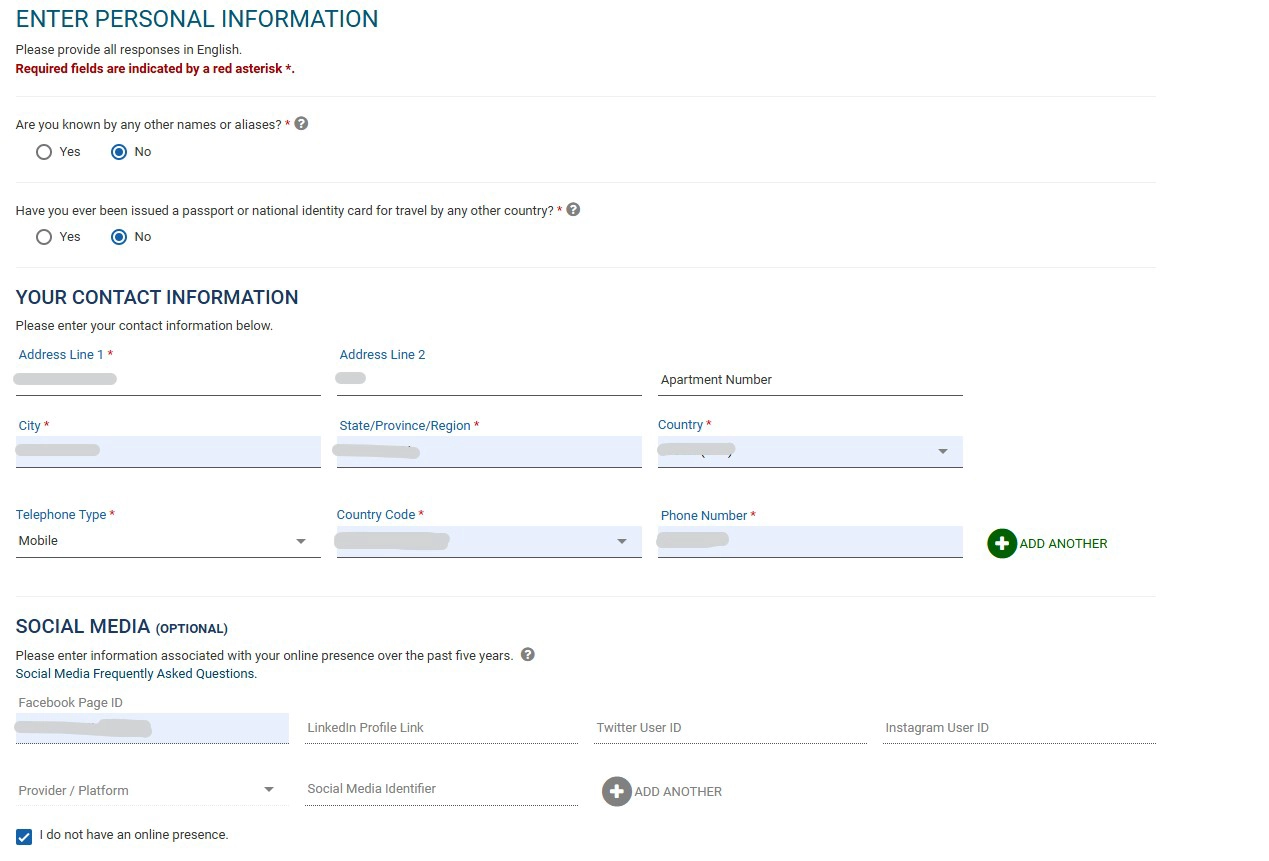
Task: Click the LinkedIn Profile Link field
Action: [x=441, y=727]
